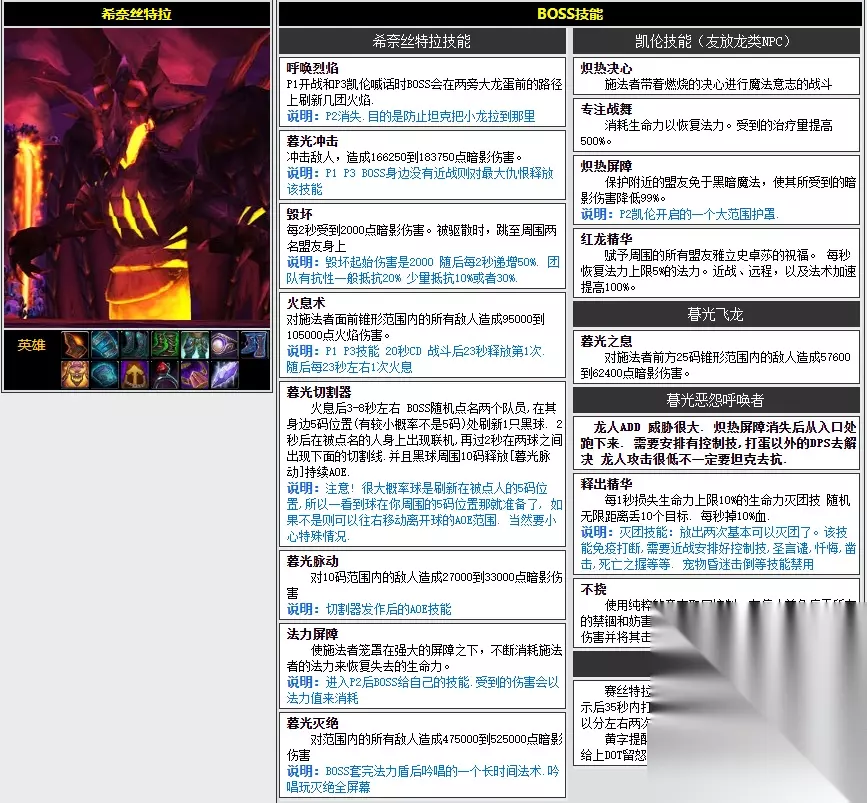Screen dimensions: 867x803
Task: Click the 暮光切割器 skill name
Action: [x=319, y=392]
